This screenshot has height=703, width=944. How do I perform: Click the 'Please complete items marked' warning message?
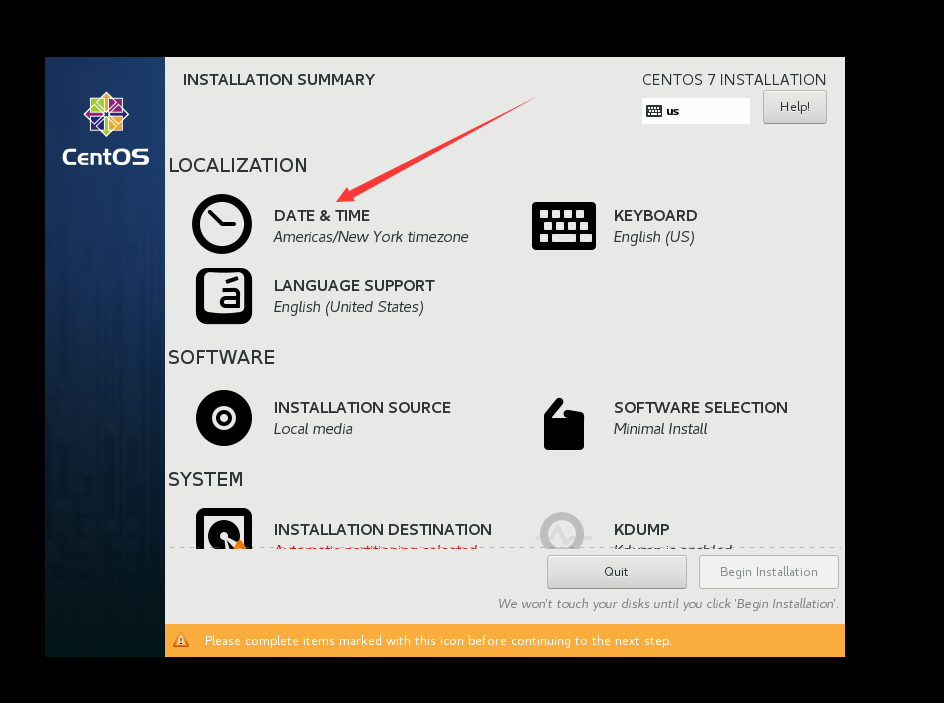point(438,640)
